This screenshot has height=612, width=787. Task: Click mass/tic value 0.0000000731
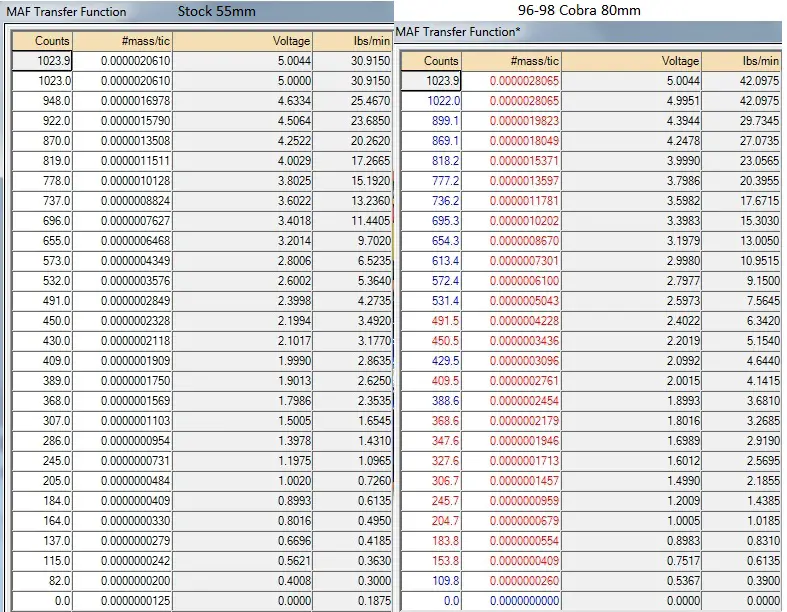122,461
